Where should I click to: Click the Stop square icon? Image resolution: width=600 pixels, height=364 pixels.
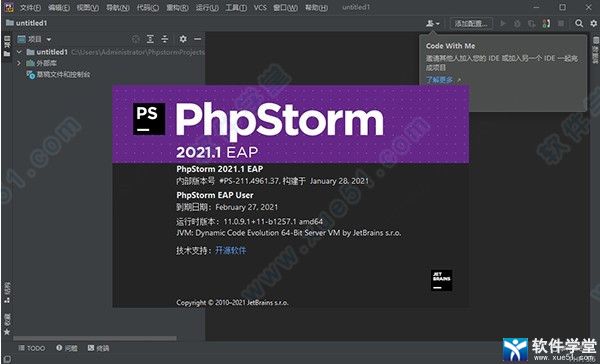pos(561,24)
